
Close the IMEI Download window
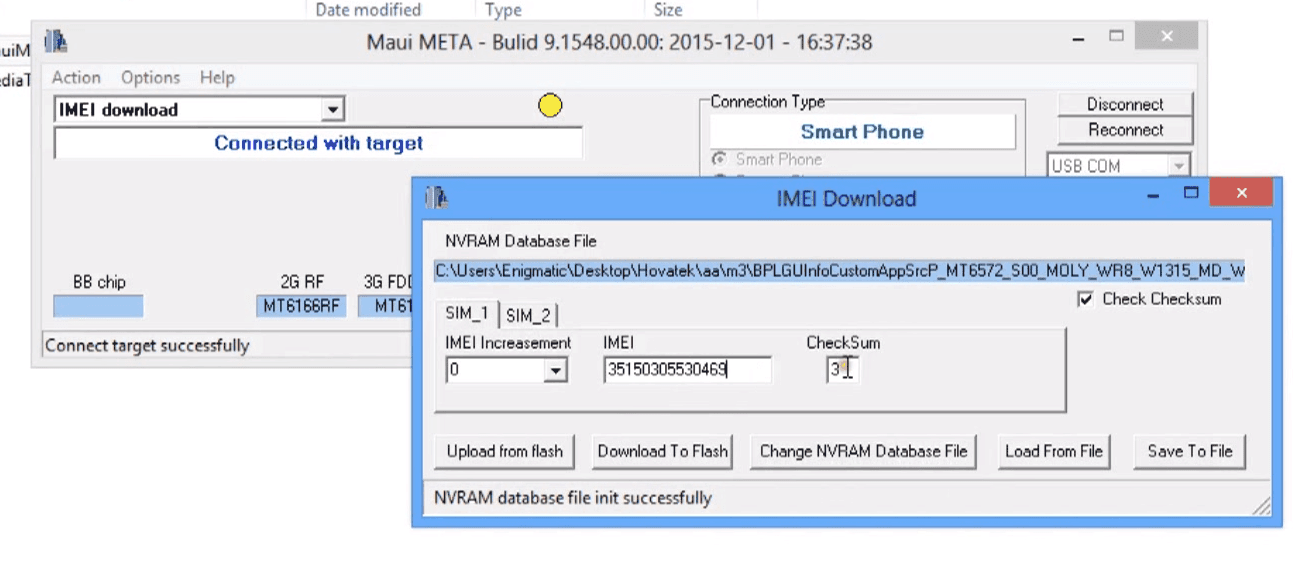(1241, 193)
